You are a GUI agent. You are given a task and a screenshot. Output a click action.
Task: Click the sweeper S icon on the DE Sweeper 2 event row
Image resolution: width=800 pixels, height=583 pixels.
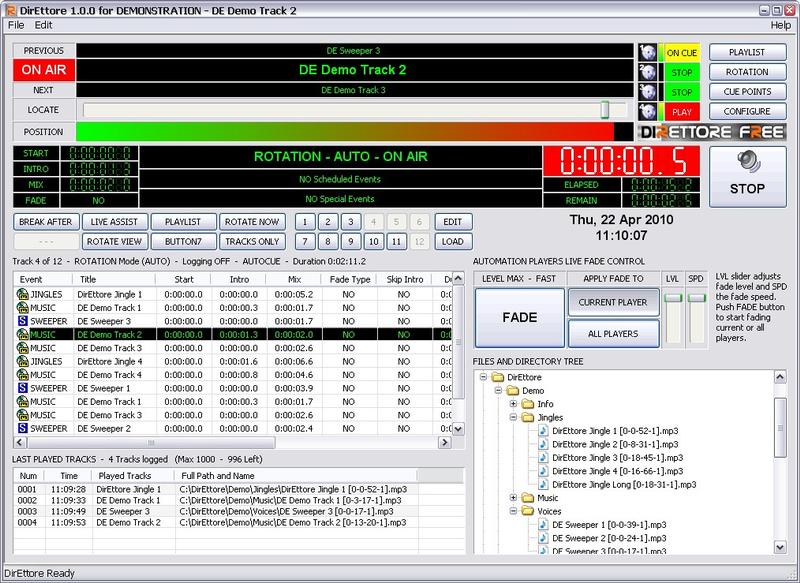[22, 428]
